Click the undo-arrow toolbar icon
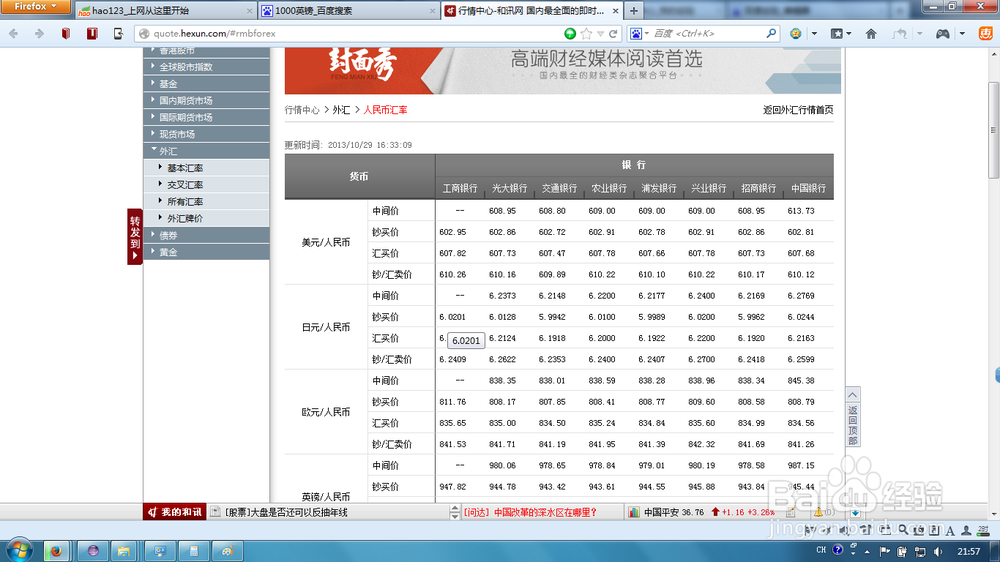Screen dimensions: 1000x562 900,33
